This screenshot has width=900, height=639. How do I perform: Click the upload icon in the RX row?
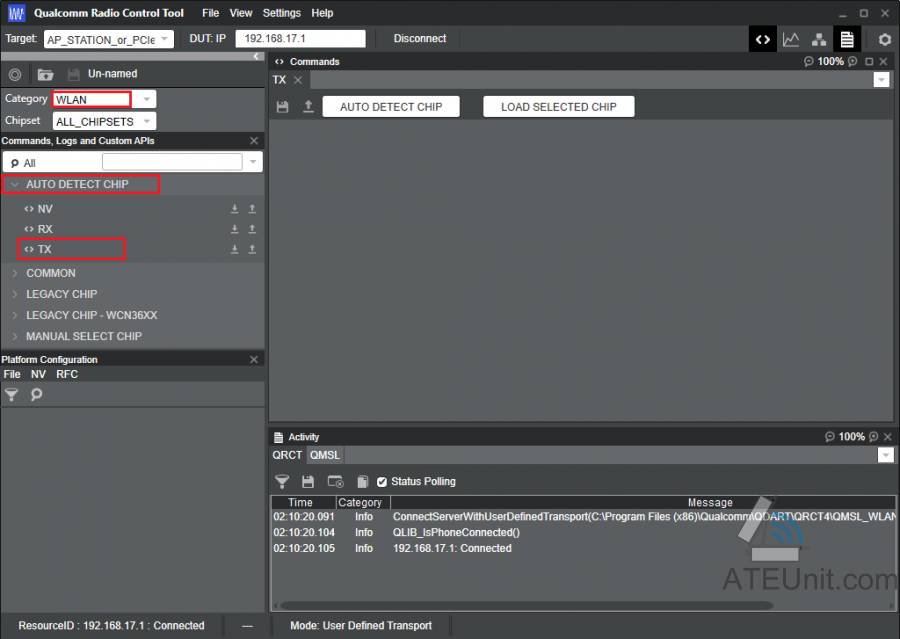point(252,229)
